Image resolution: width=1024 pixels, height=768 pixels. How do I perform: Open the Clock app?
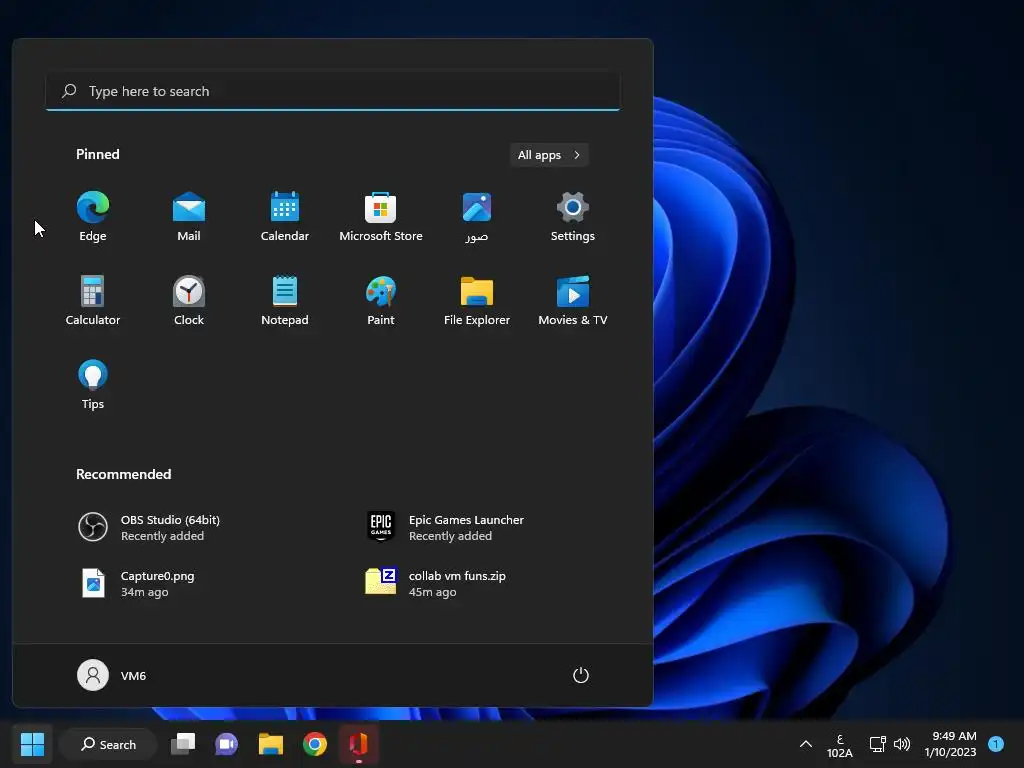pos(189,300)
